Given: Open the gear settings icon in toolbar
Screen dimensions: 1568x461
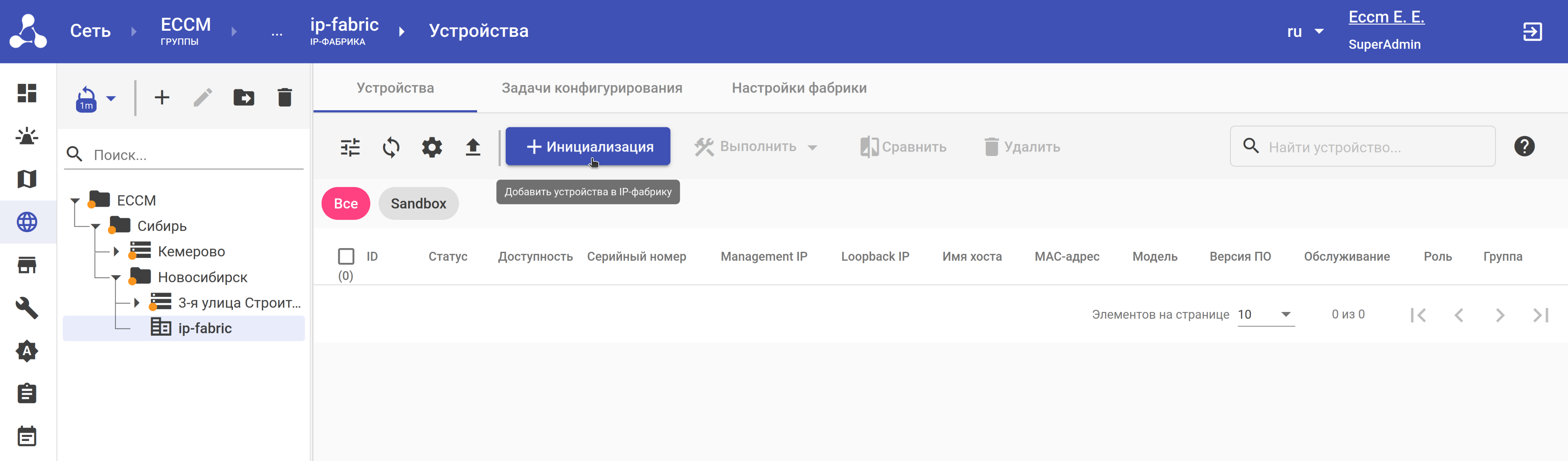Looking at the screenshot, I should tap(432, 147).
